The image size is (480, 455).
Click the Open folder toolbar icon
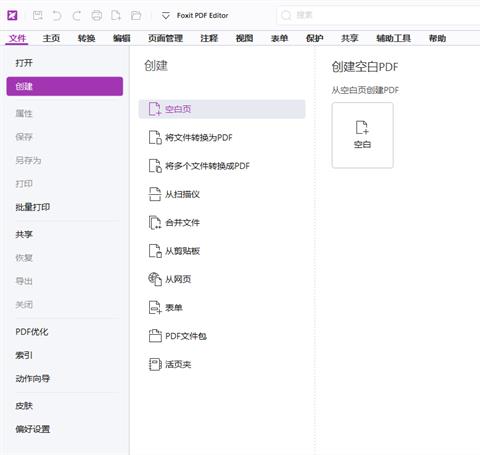[136, 15]
